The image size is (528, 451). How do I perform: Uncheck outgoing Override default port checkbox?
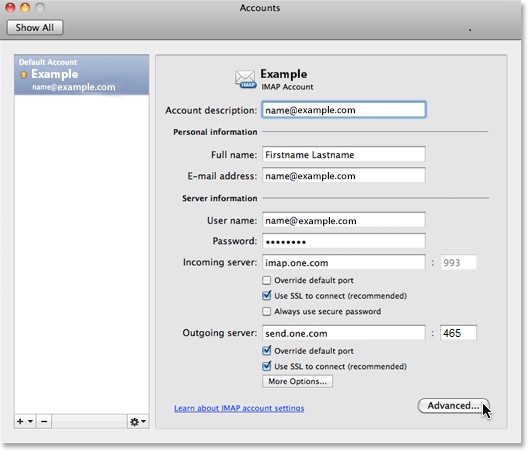coord(266,351)
